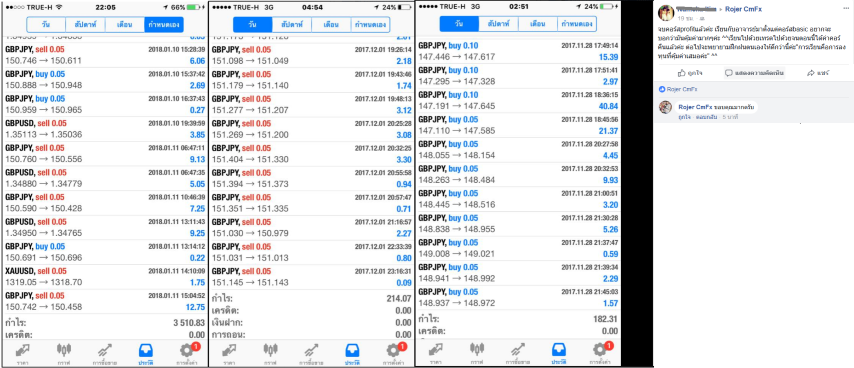Click the comment (แสดงความคิดเห็น) button on post

click(754, 73)
